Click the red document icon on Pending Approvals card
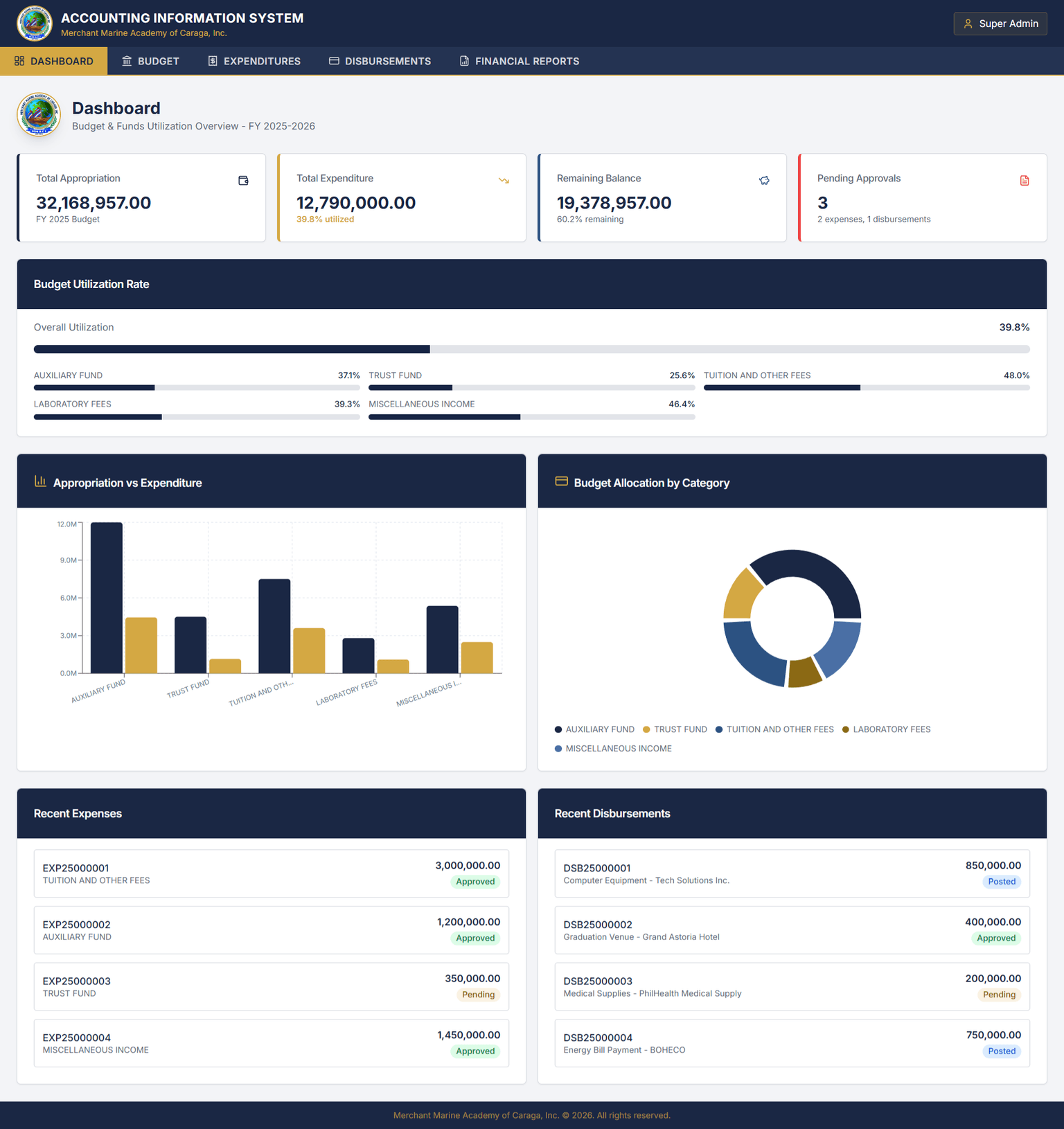1064x1129 pixels. click(1025, 181)
